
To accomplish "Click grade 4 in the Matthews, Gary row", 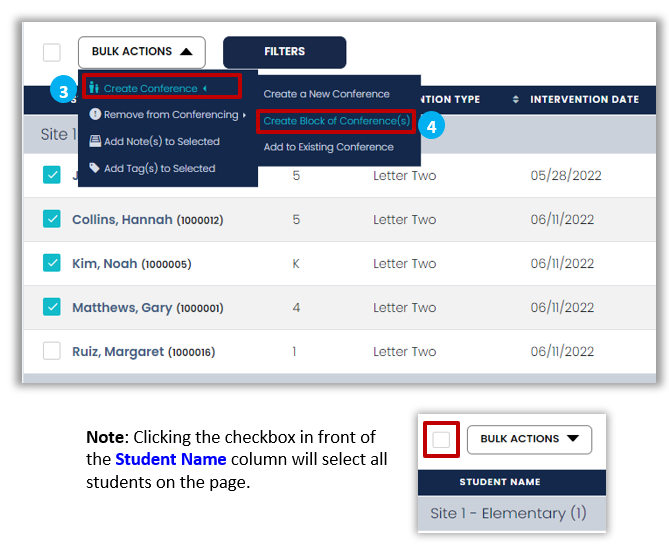I will coord(296,307).
